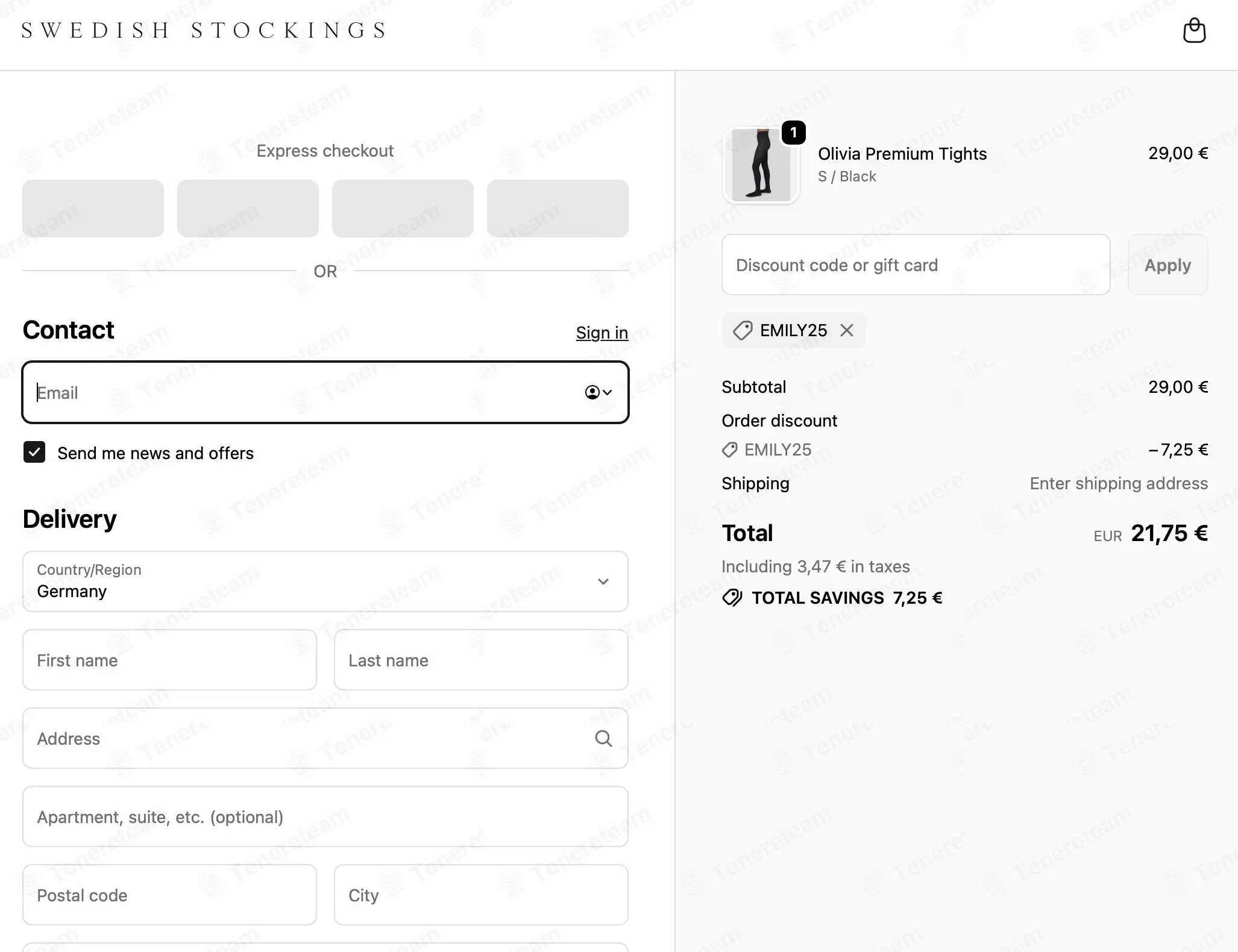The image size is (1238, 952).
Task: Click the Address input field
Action: coord(325,738)
